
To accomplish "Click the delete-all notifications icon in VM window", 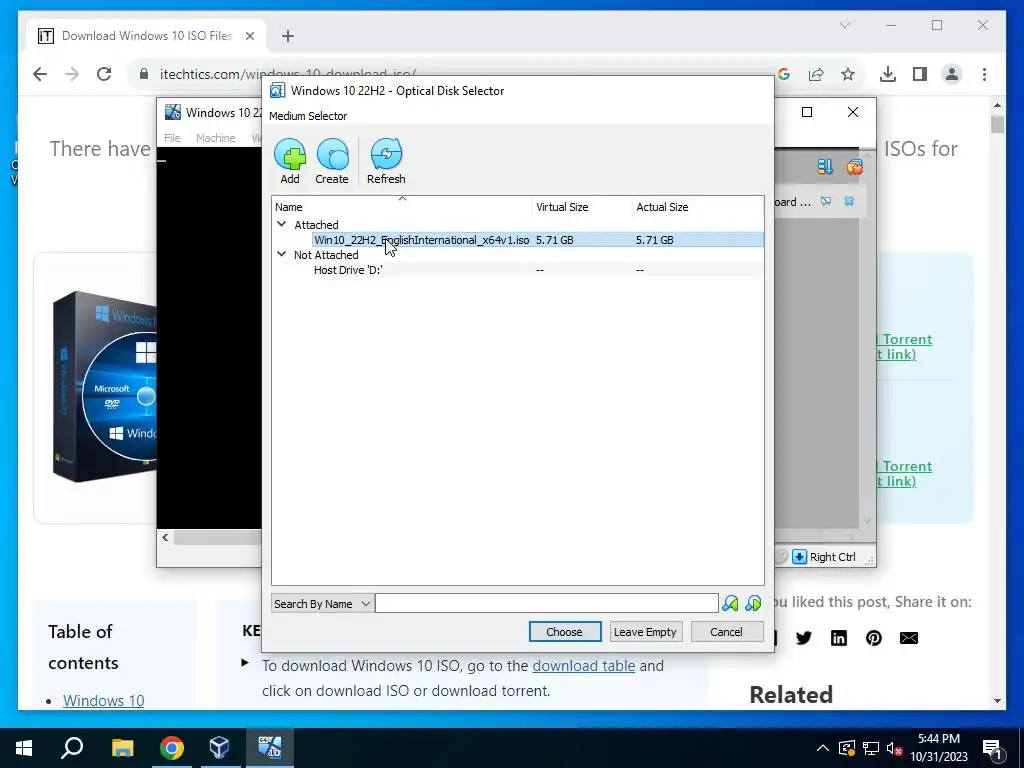I will pyautogui.click(x=854, y=167).
